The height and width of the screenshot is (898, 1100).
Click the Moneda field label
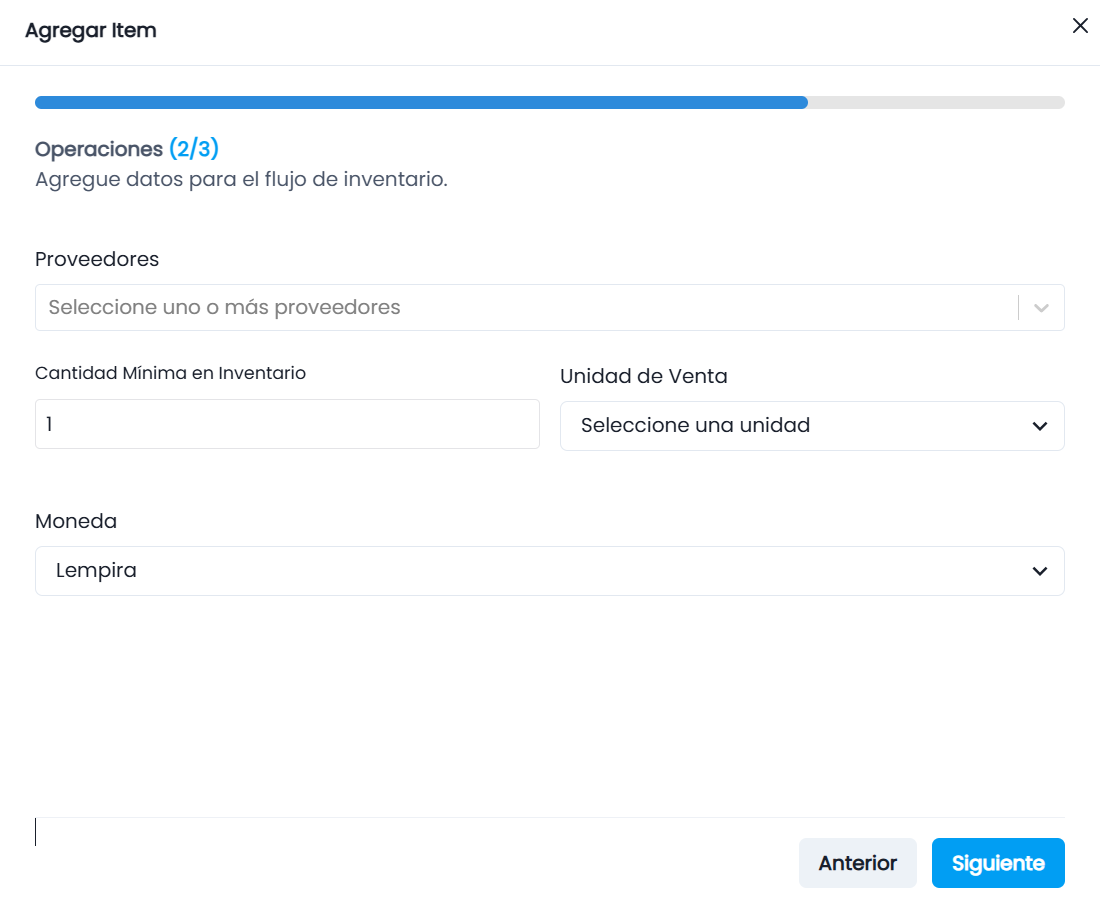pyautogui.click(x=76, y=521)
